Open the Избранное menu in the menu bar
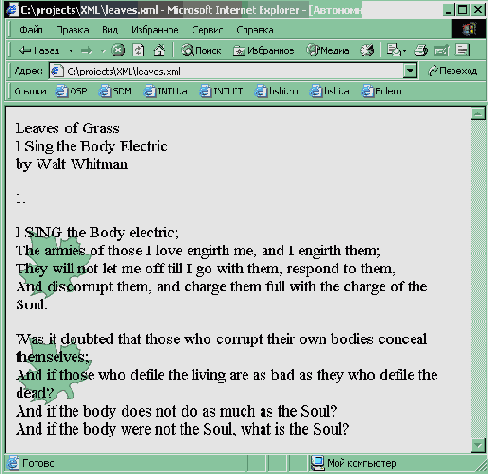 tap(155, 30)
